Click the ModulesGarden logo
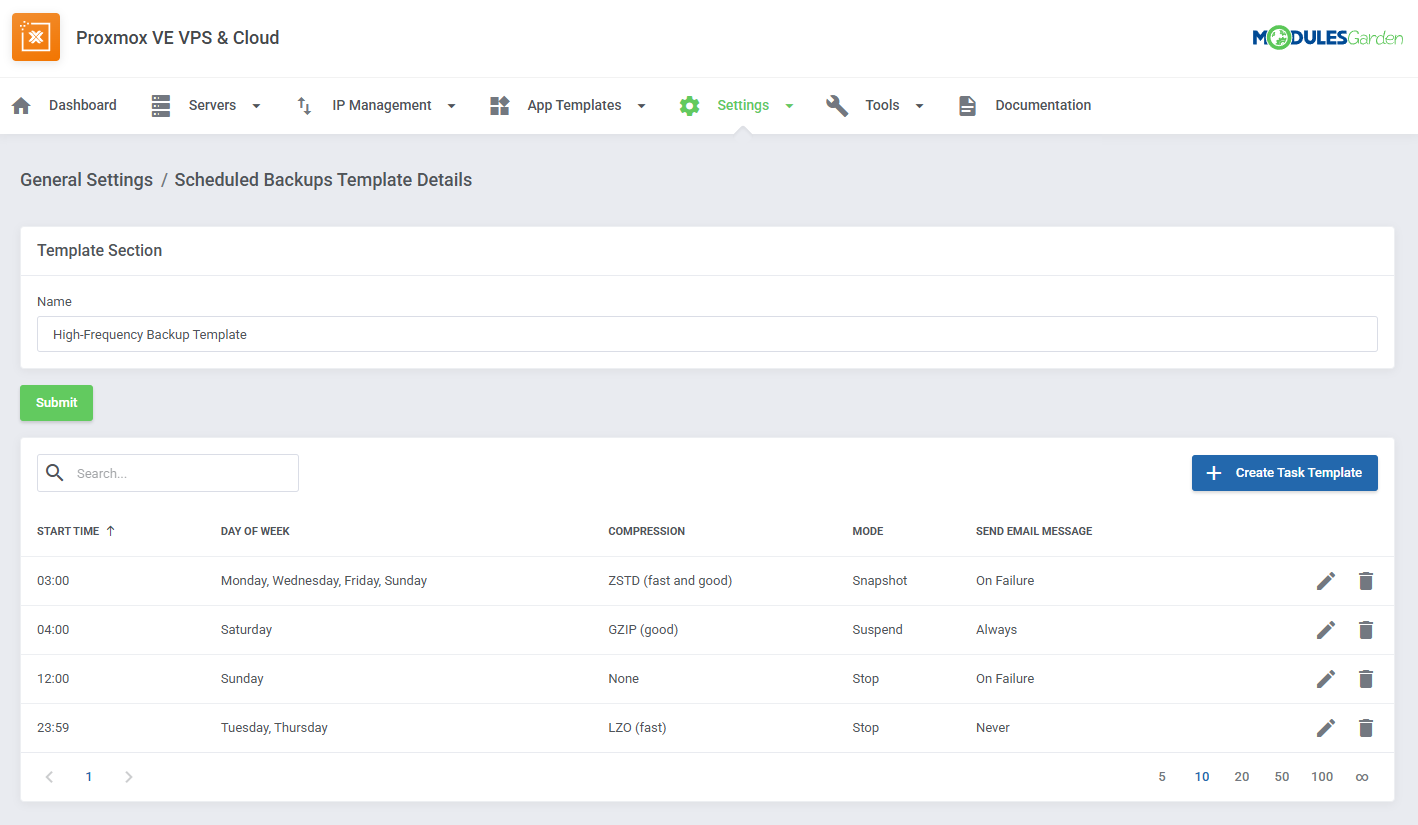Screen dimensions: 1418x825 coord(1327,36)
